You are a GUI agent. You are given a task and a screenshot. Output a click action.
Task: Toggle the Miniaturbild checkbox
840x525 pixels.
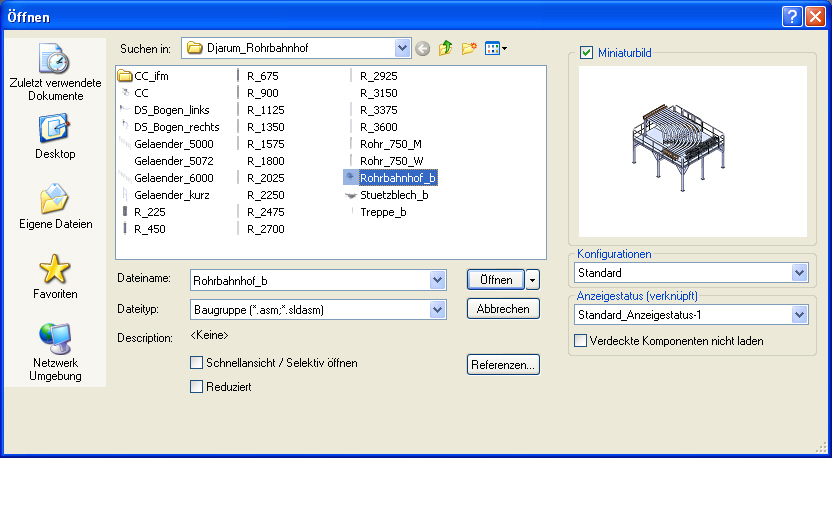coord(587,52)
